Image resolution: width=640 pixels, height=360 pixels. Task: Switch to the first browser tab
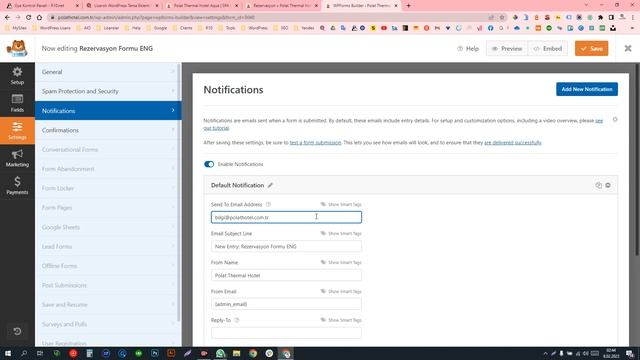pyautogui.click(x=42, y=6)
